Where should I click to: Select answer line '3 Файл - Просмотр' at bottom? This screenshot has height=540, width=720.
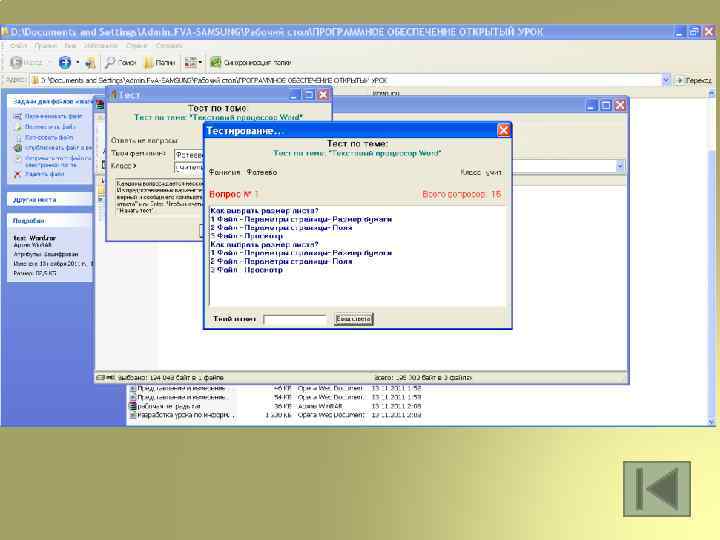(x=246, y=270)
